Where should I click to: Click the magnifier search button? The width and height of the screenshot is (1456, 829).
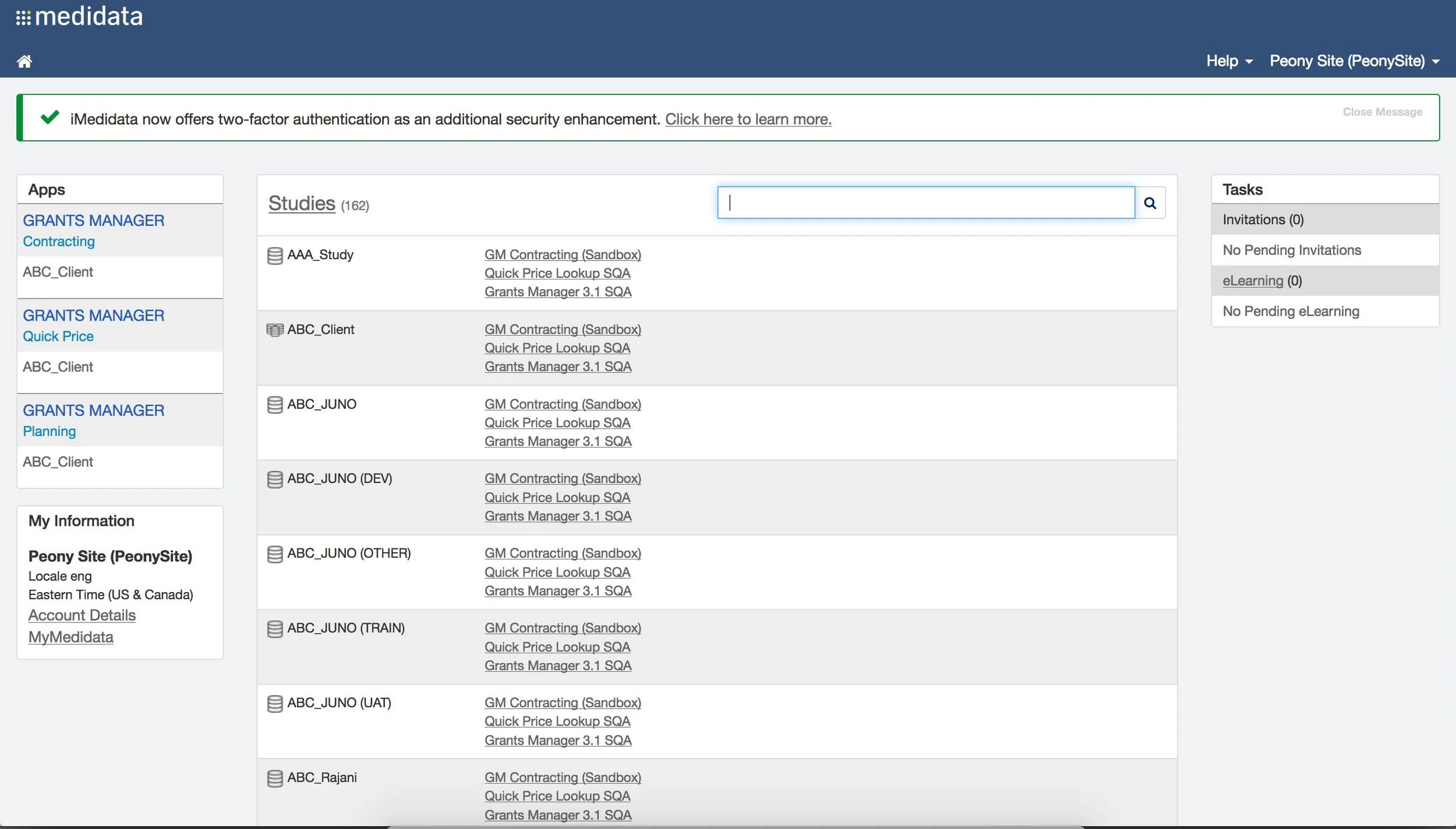tap(1150, 203)
